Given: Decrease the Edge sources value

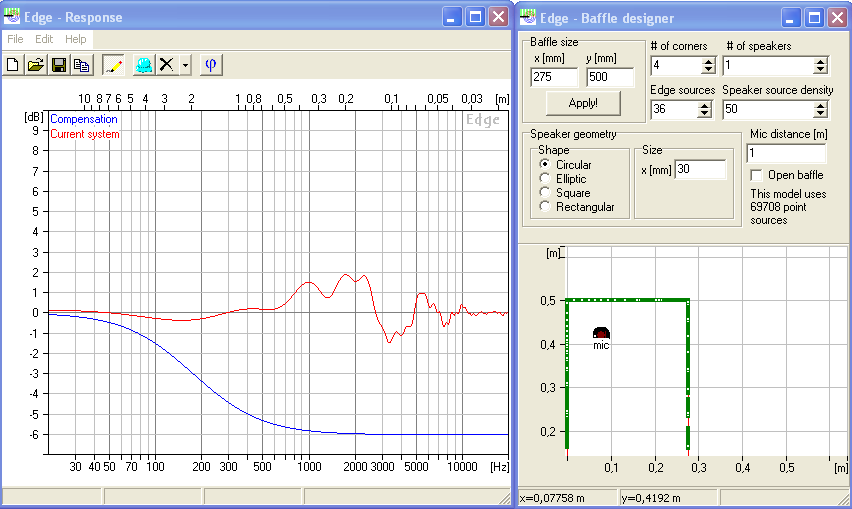Looking at the screenshot, I should [x=704, y=114].
